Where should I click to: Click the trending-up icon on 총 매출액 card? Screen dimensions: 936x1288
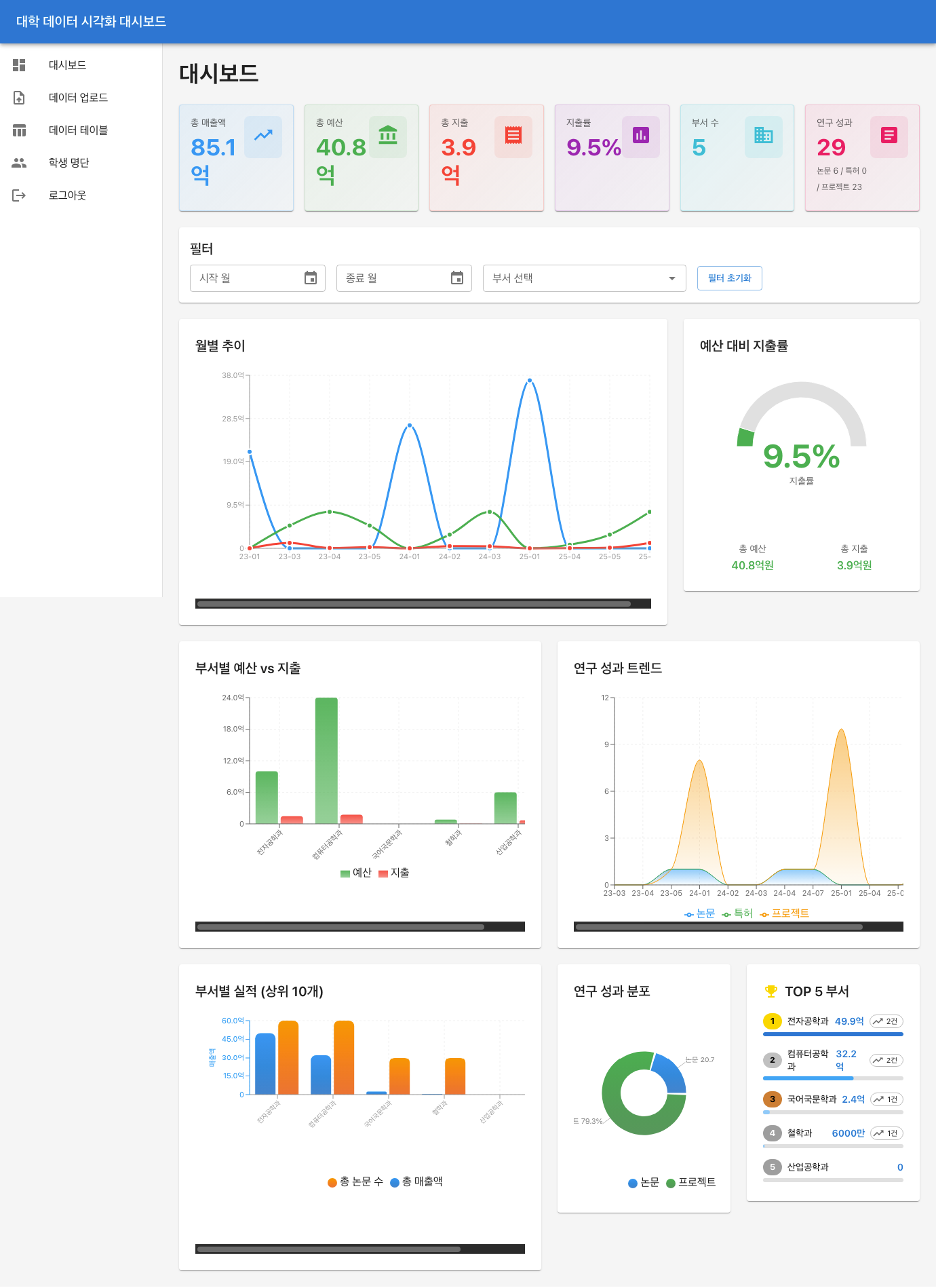point(263,136)
